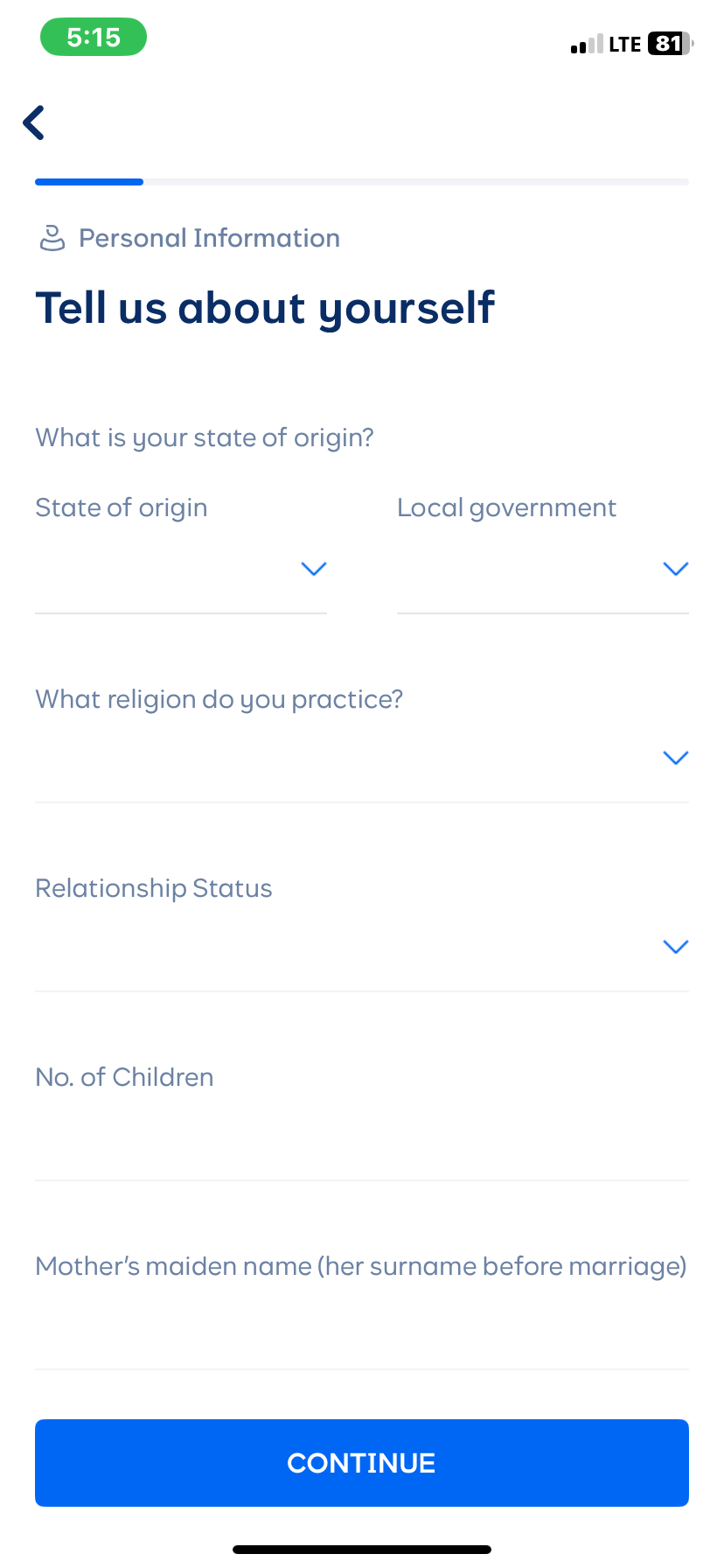Image resolution: width=724 pixels, height=1568 pixels.
Task: Click the Local government label
Action: [506, 507]
